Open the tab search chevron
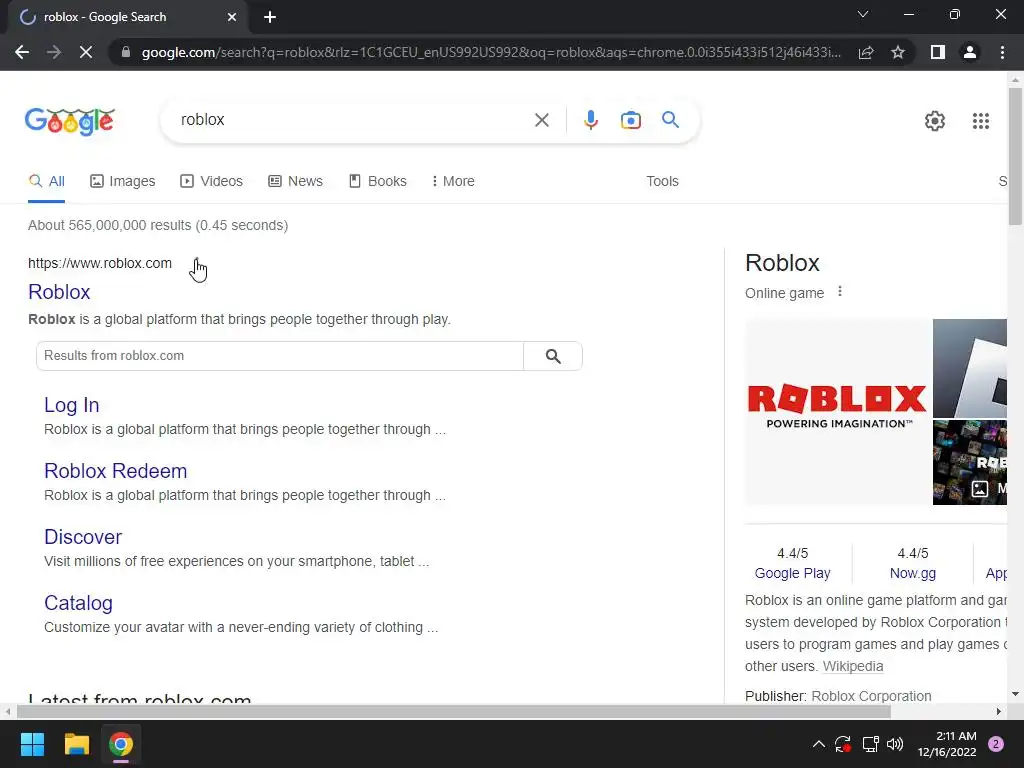The height and width of the screenshot is (768, 1024). click(863, 14)
